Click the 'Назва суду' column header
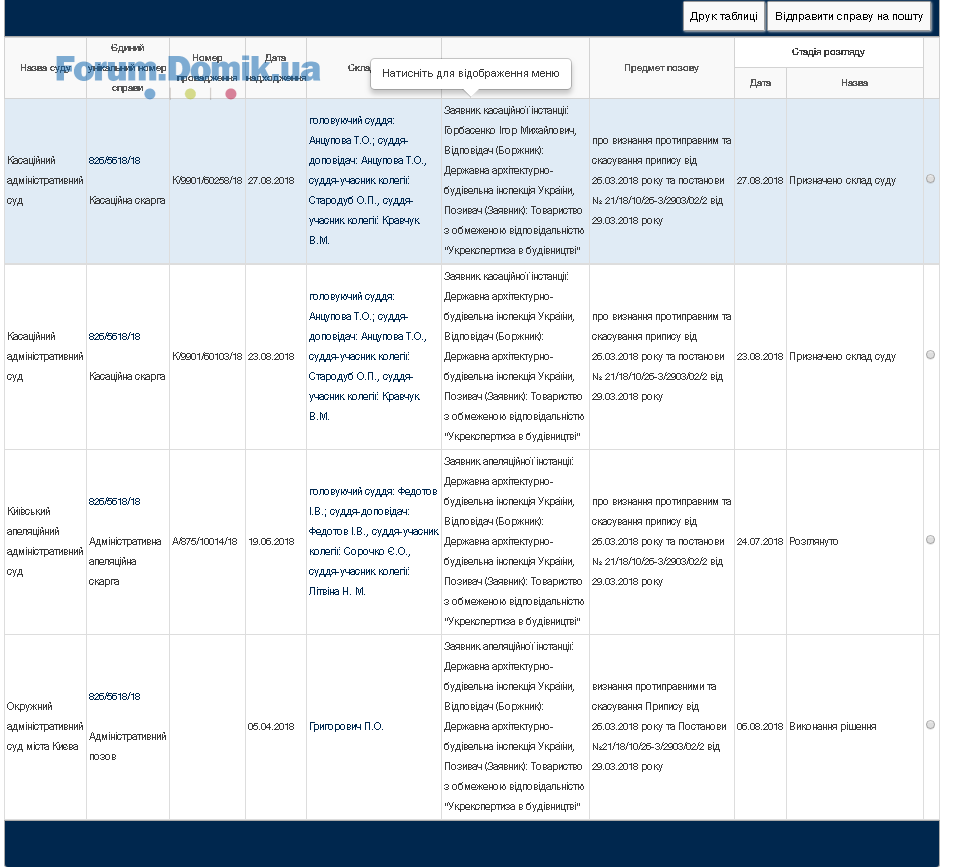 click(x=45, y=68)
